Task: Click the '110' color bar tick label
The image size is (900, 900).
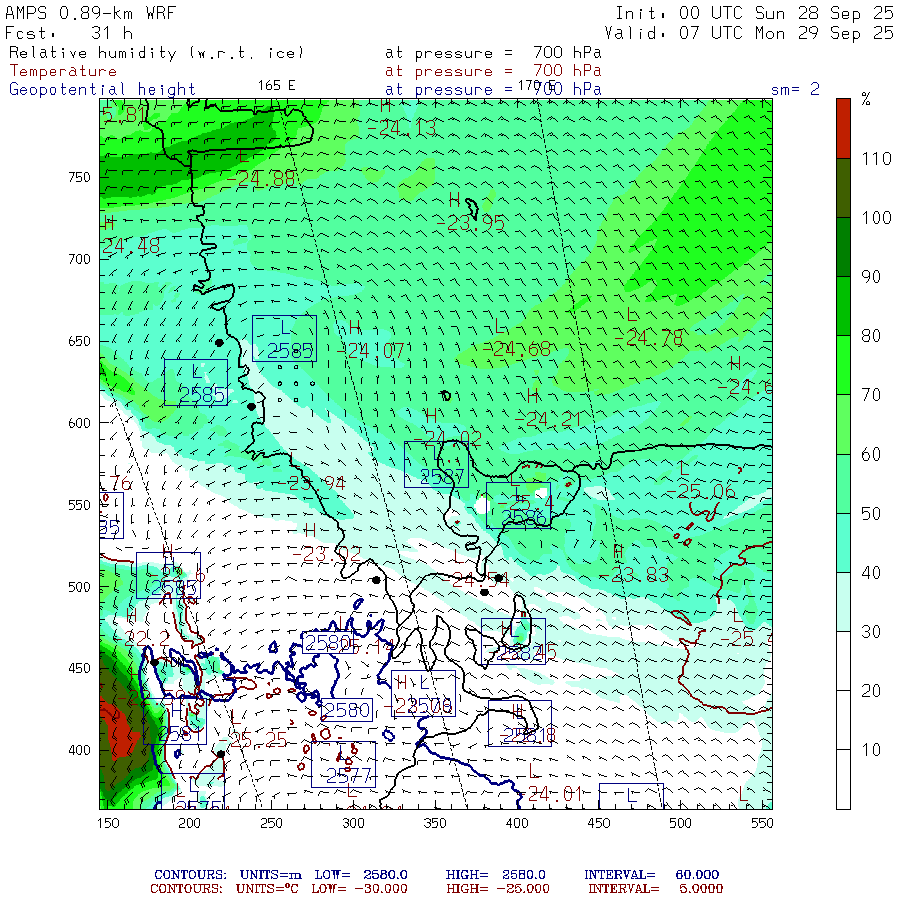Action: (x=876, y=159)
